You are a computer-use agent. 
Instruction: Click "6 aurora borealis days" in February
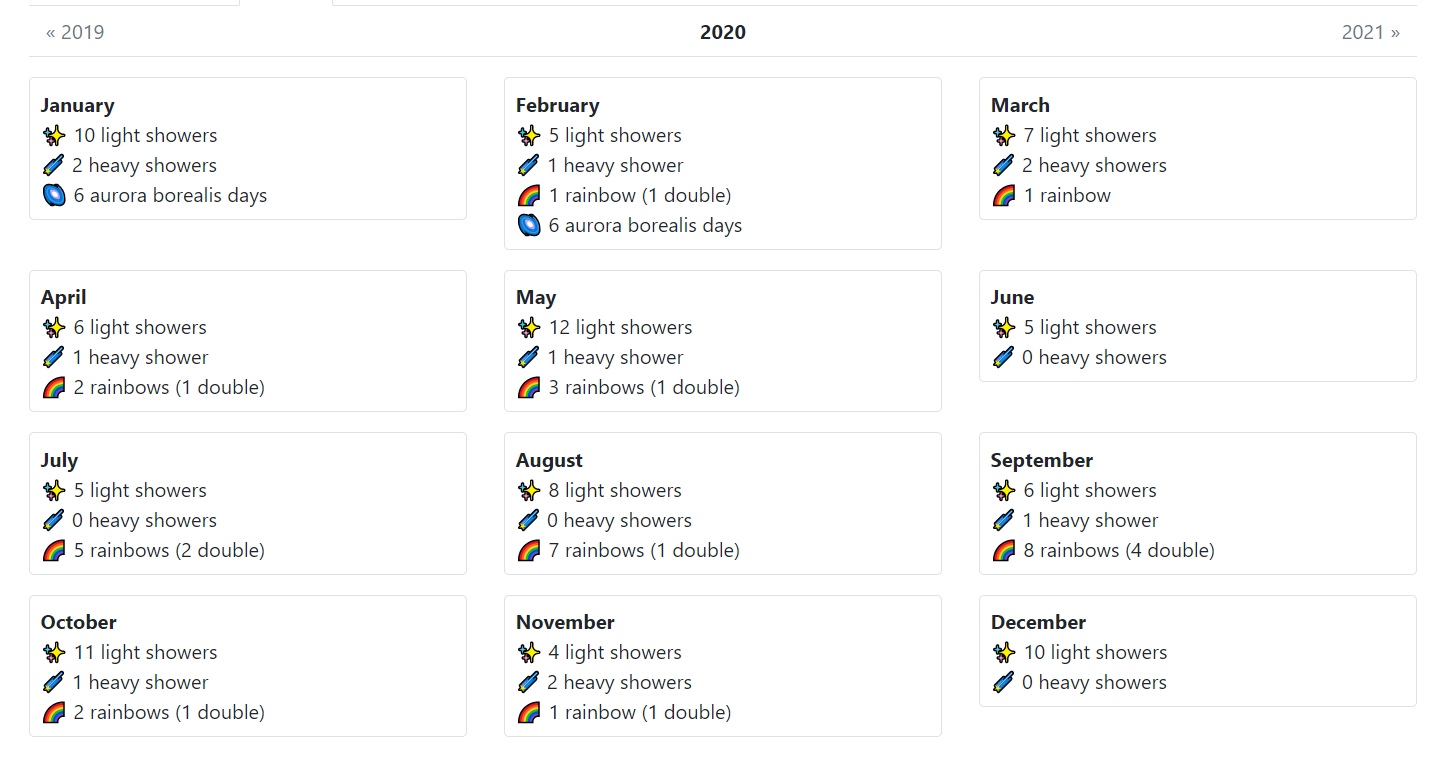645,226
